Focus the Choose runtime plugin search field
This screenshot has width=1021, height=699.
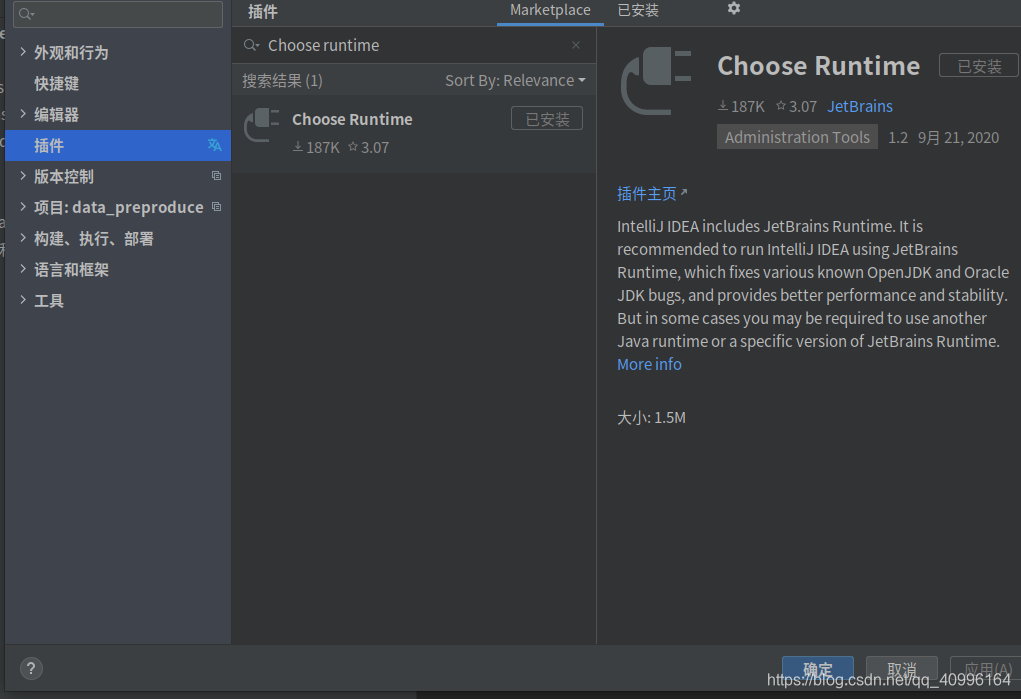point(414,45)
